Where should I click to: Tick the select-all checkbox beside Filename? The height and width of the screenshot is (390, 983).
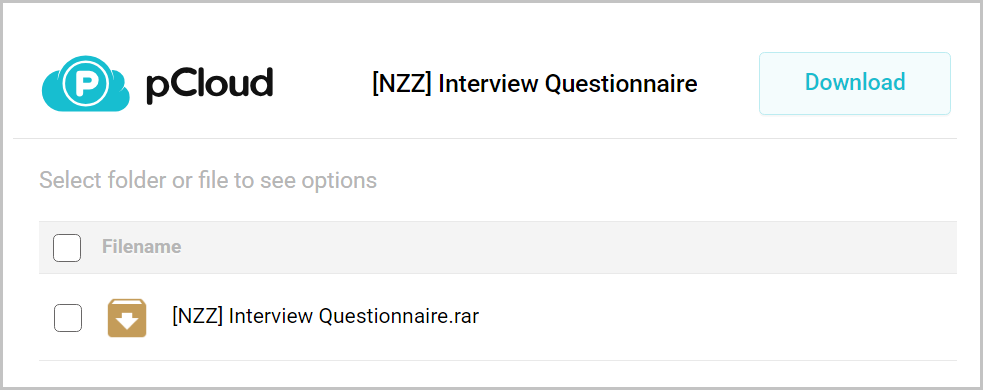click(x=67, y=248)
